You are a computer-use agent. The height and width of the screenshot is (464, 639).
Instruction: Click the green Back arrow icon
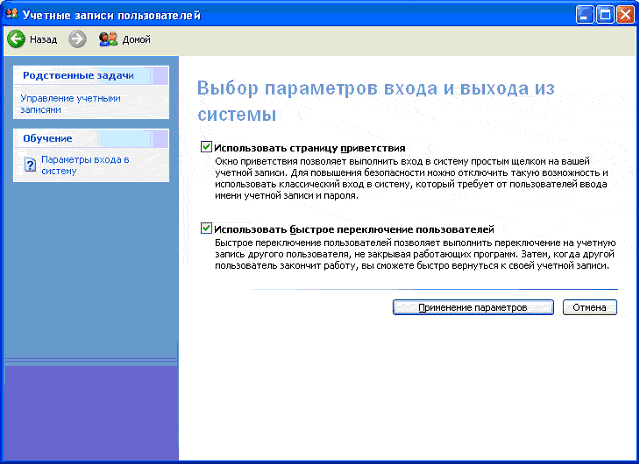[16, 39]
